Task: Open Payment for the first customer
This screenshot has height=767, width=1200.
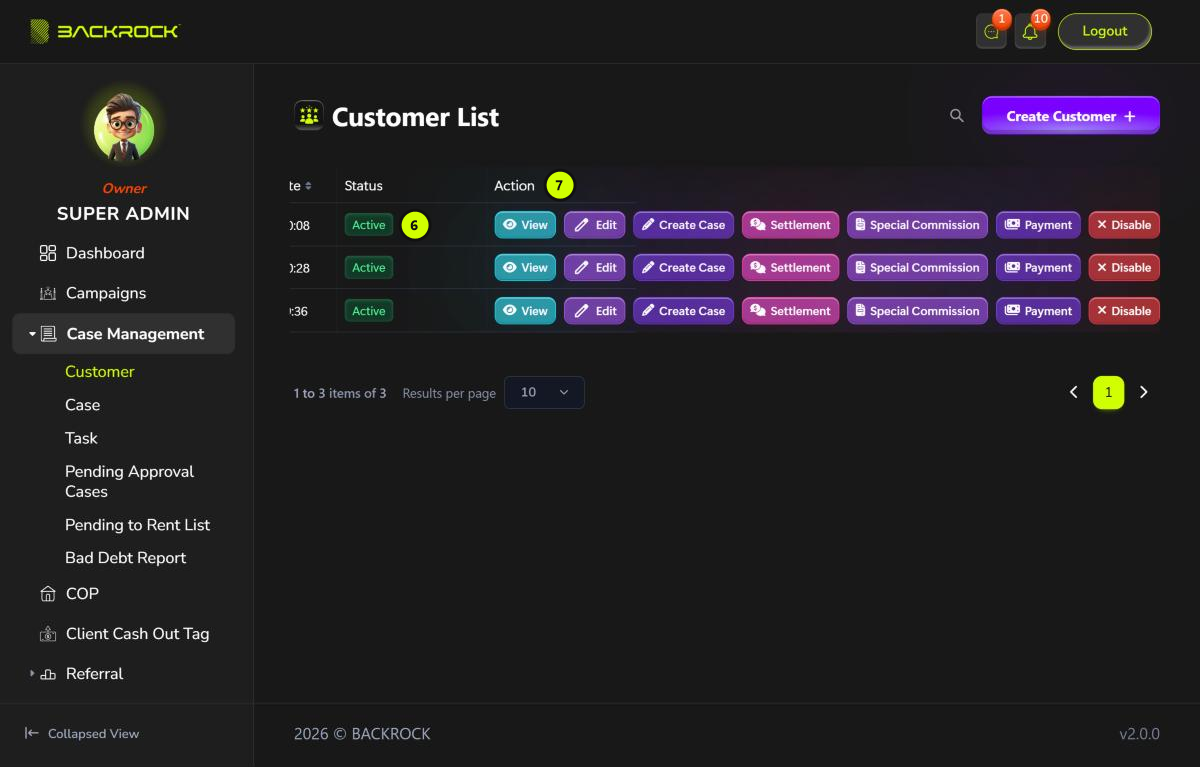Action: (1038, 225)
